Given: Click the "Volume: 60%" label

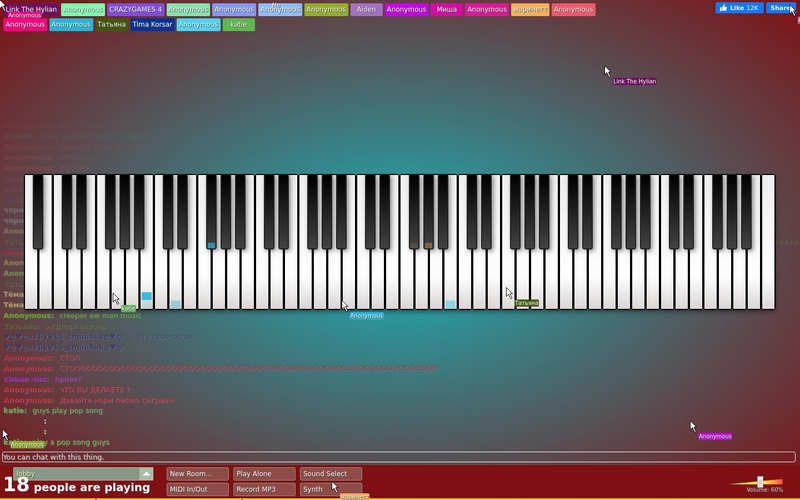Looking at the screenshot, I should coord(764,490).
